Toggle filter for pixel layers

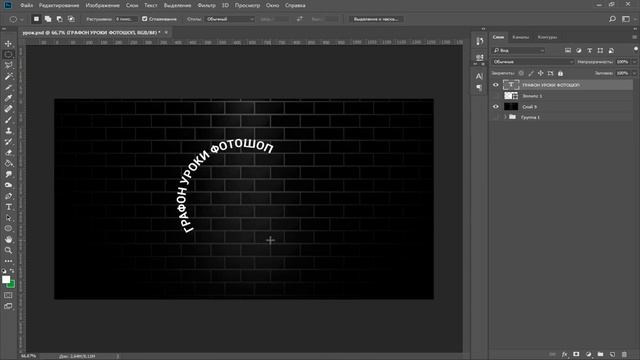[x=568, y=50]
